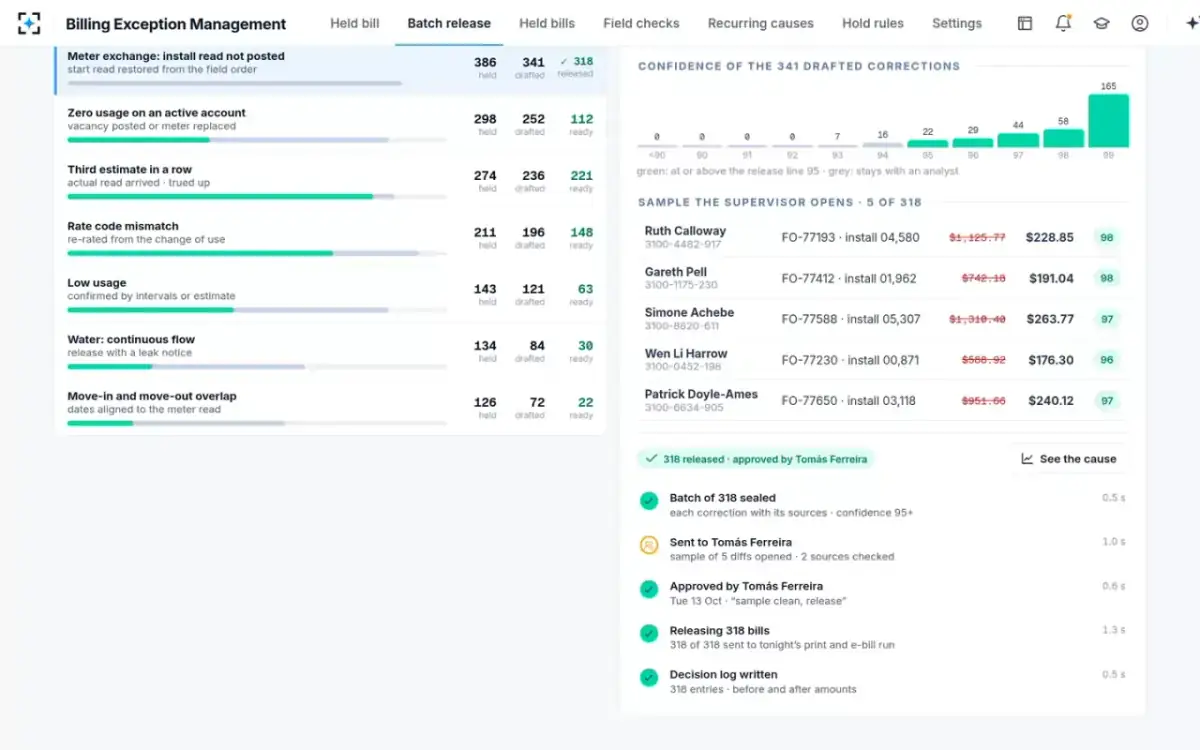
Task: Select the Meter exchange install read not posted row
Action: (330, 69)
